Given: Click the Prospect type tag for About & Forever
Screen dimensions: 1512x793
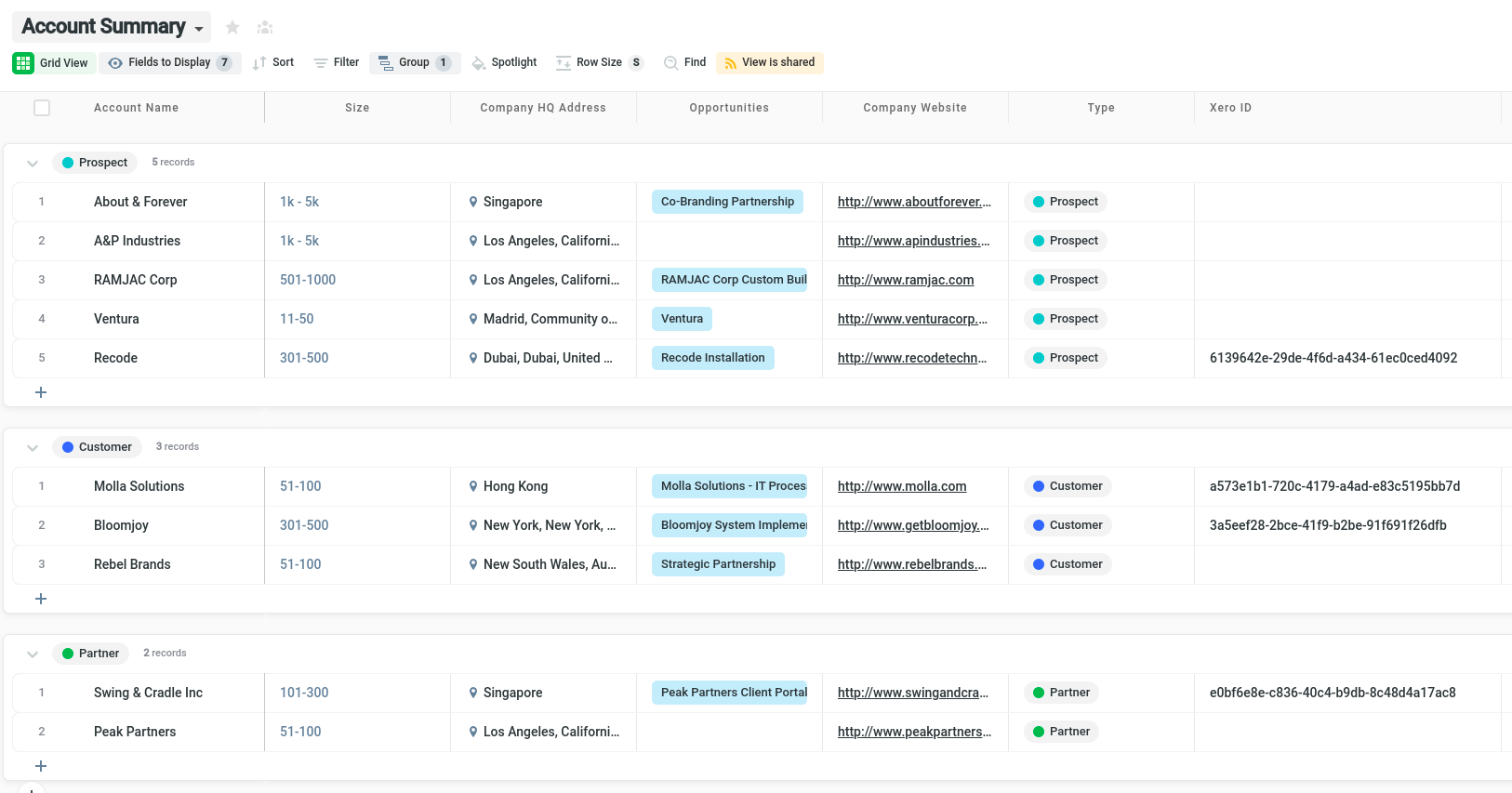Looking at the screenshot, I should click(1066, 202).
